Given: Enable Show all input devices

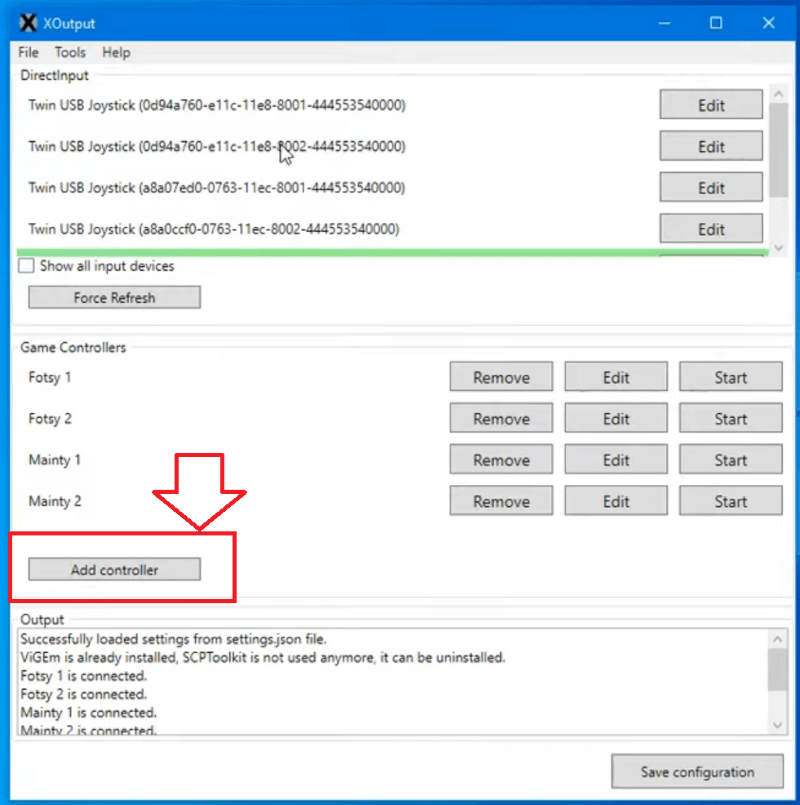Looking at the screenshot, I should point(25,265).
